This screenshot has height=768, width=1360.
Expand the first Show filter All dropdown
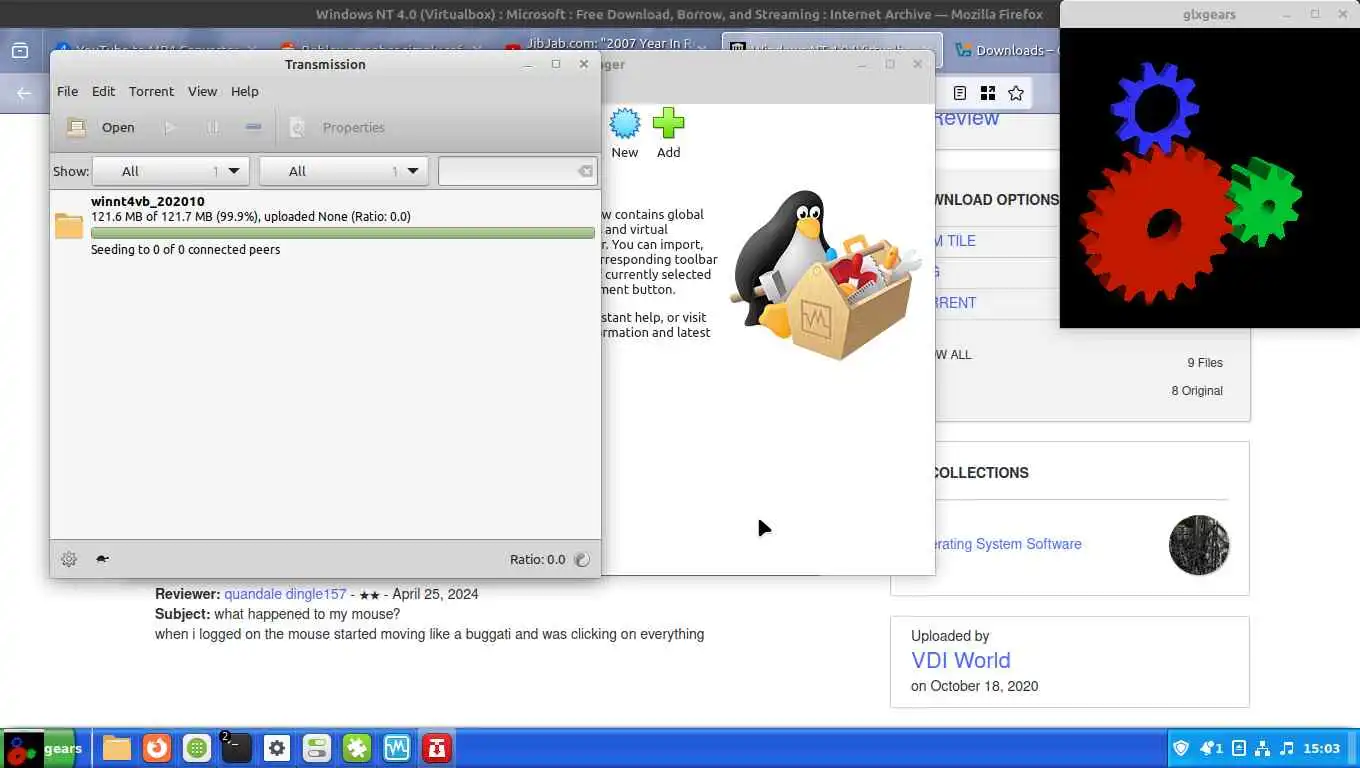click(x=170, y=171)
